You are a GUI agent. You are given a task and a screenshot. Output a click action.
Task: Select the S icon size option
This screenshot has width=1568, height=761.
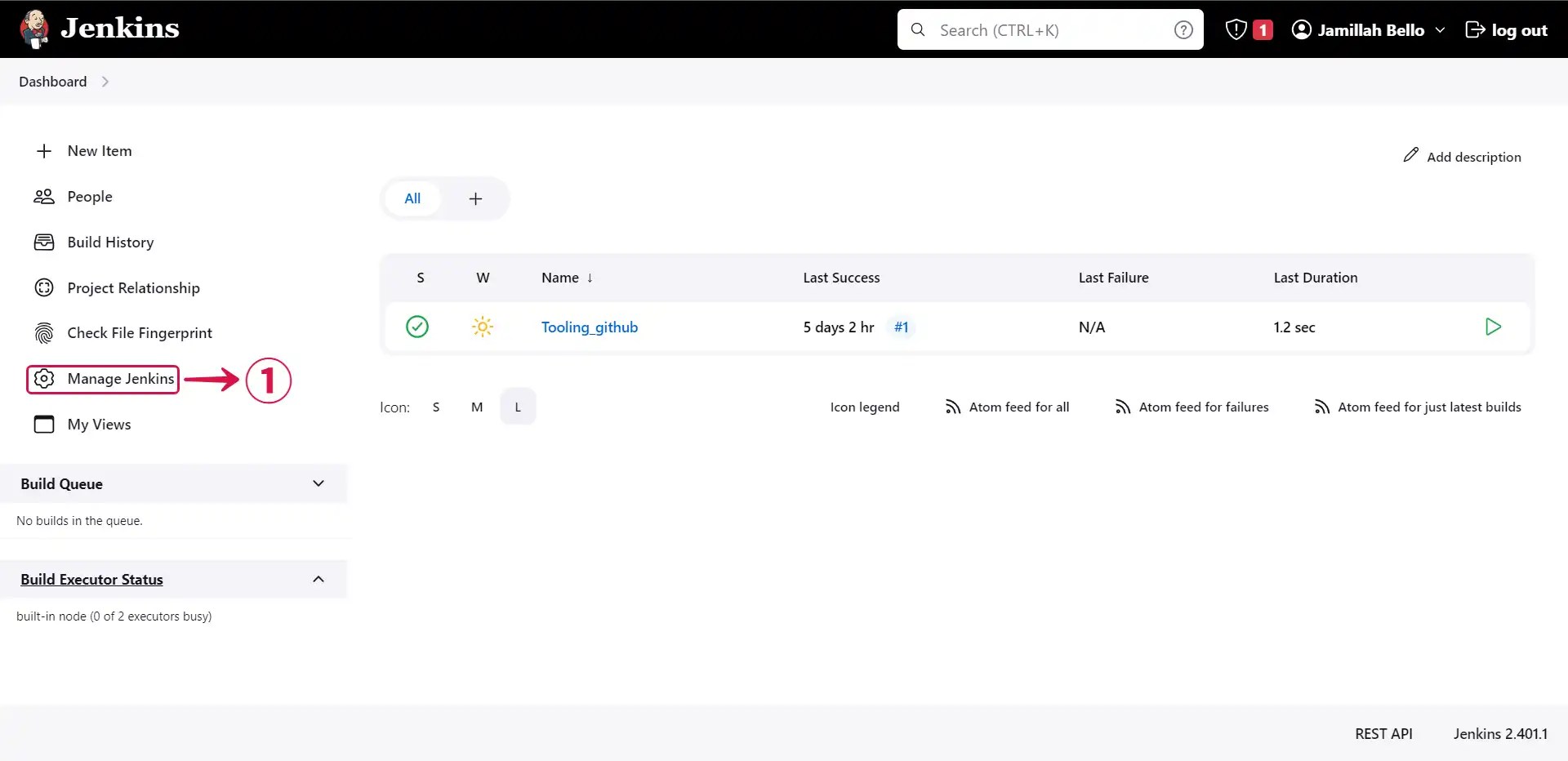pos(436,406)
